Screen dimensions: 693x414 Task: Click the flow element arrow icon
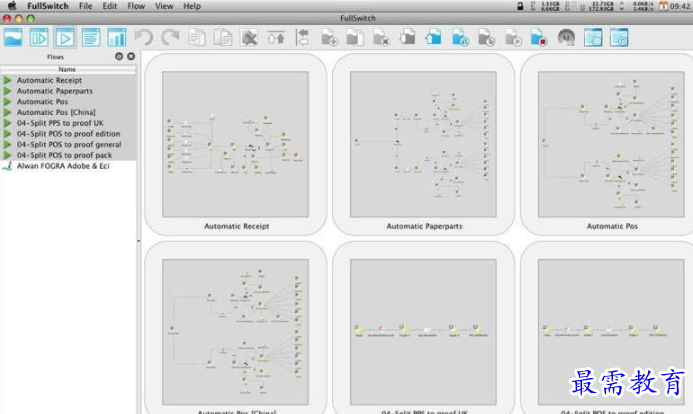[303, 38]
